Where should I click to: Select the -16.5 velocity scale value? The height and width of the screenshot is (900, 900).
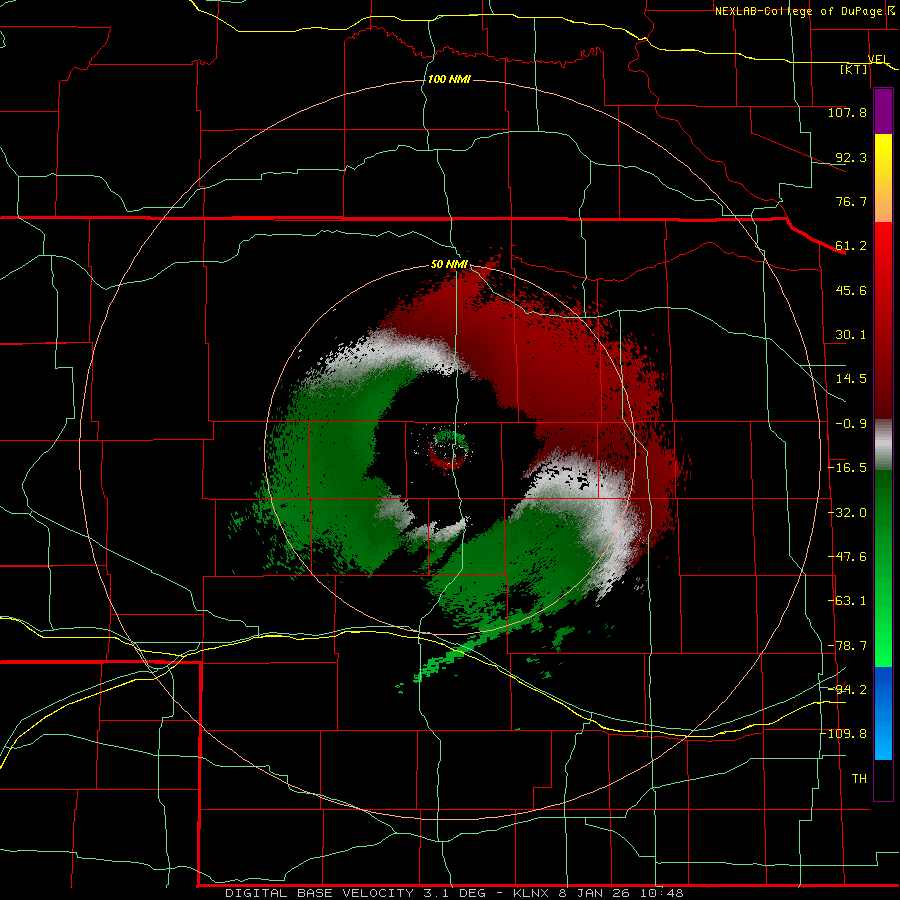point(847,468)
